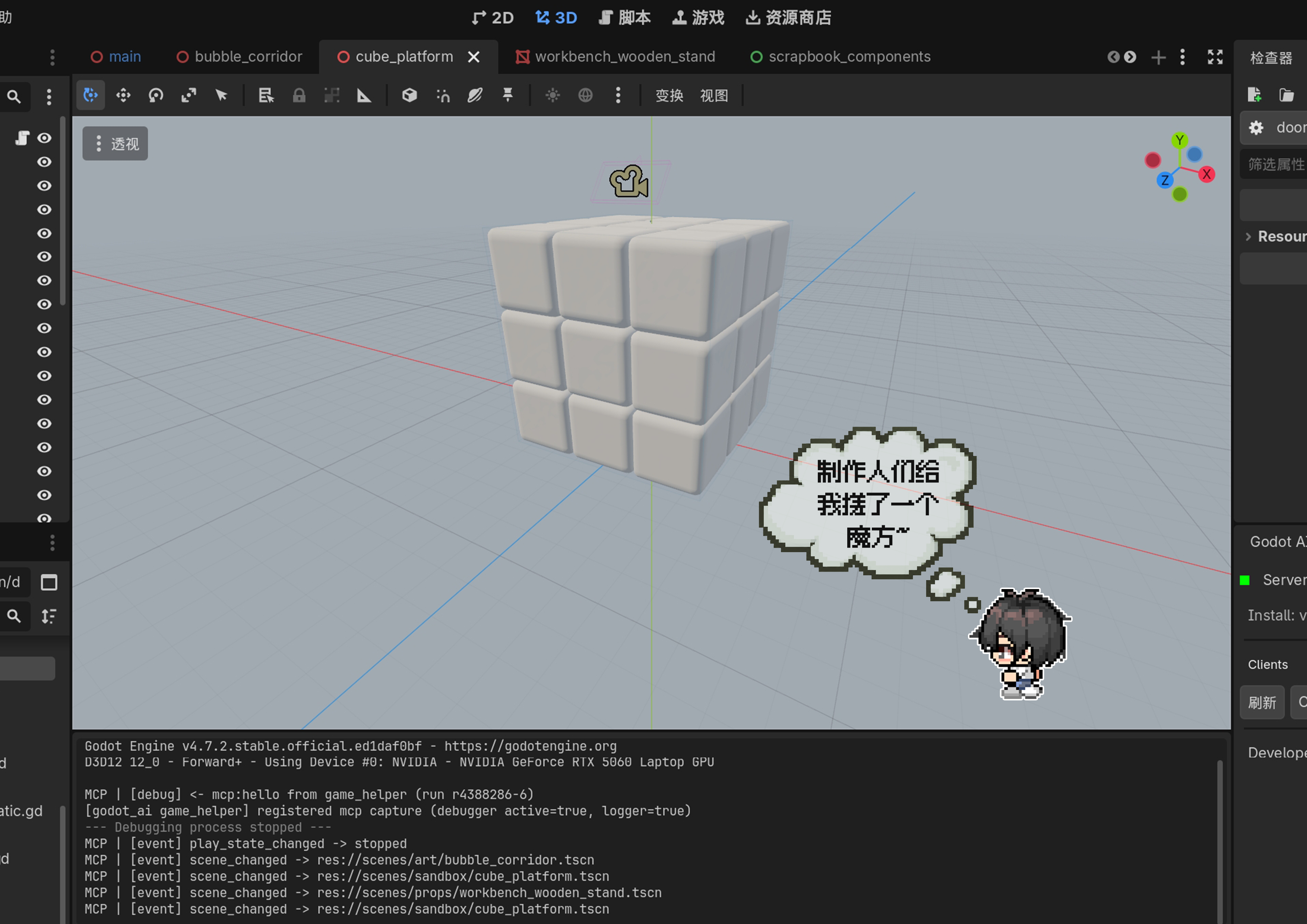The image size is (1307, 924).
Task: Open the 变换 transform menu
Action: pyautogui.click(x=669, y=96)
